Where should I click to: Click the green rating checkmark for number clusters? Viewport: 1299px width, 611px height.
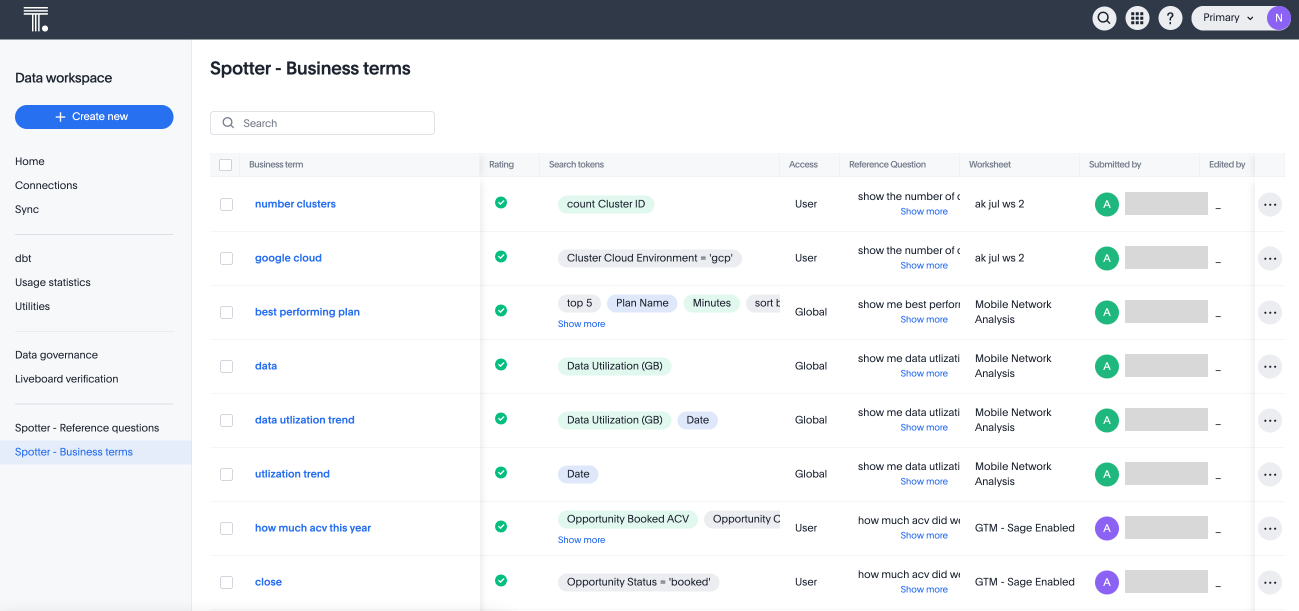pyautogui.click(x=500, y=201)
